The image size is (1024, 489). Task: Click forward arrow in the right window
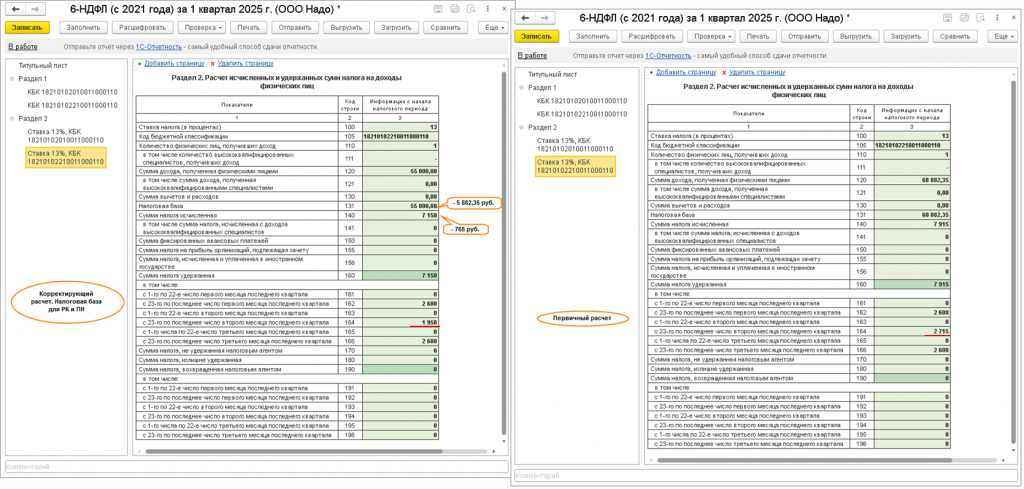click(543, 18)
